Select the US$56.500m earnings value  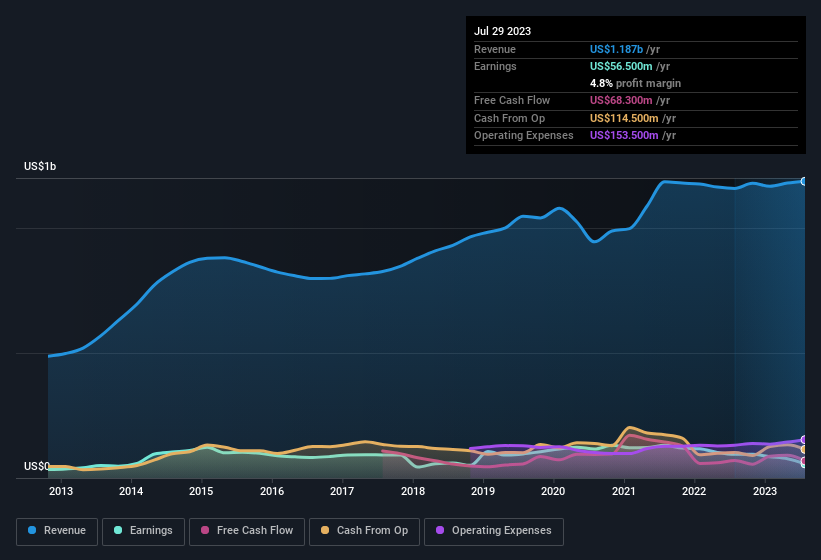[x=621, y=66]
